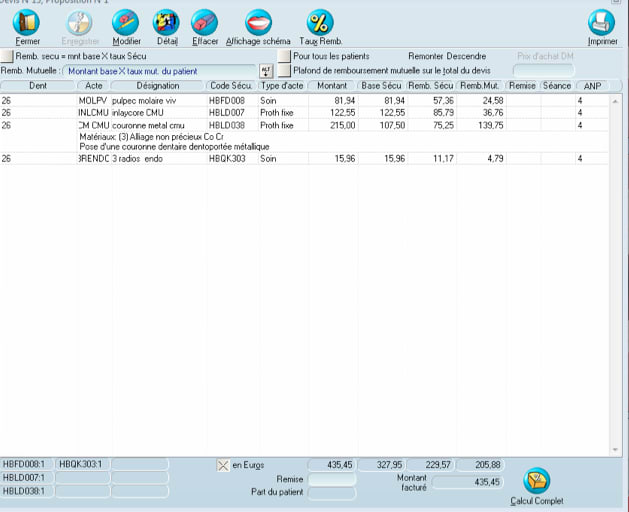The width and height of the screenshot is (629, 512).
Task: Show the Affichage schéma dental view
Action: pos(258,22)
